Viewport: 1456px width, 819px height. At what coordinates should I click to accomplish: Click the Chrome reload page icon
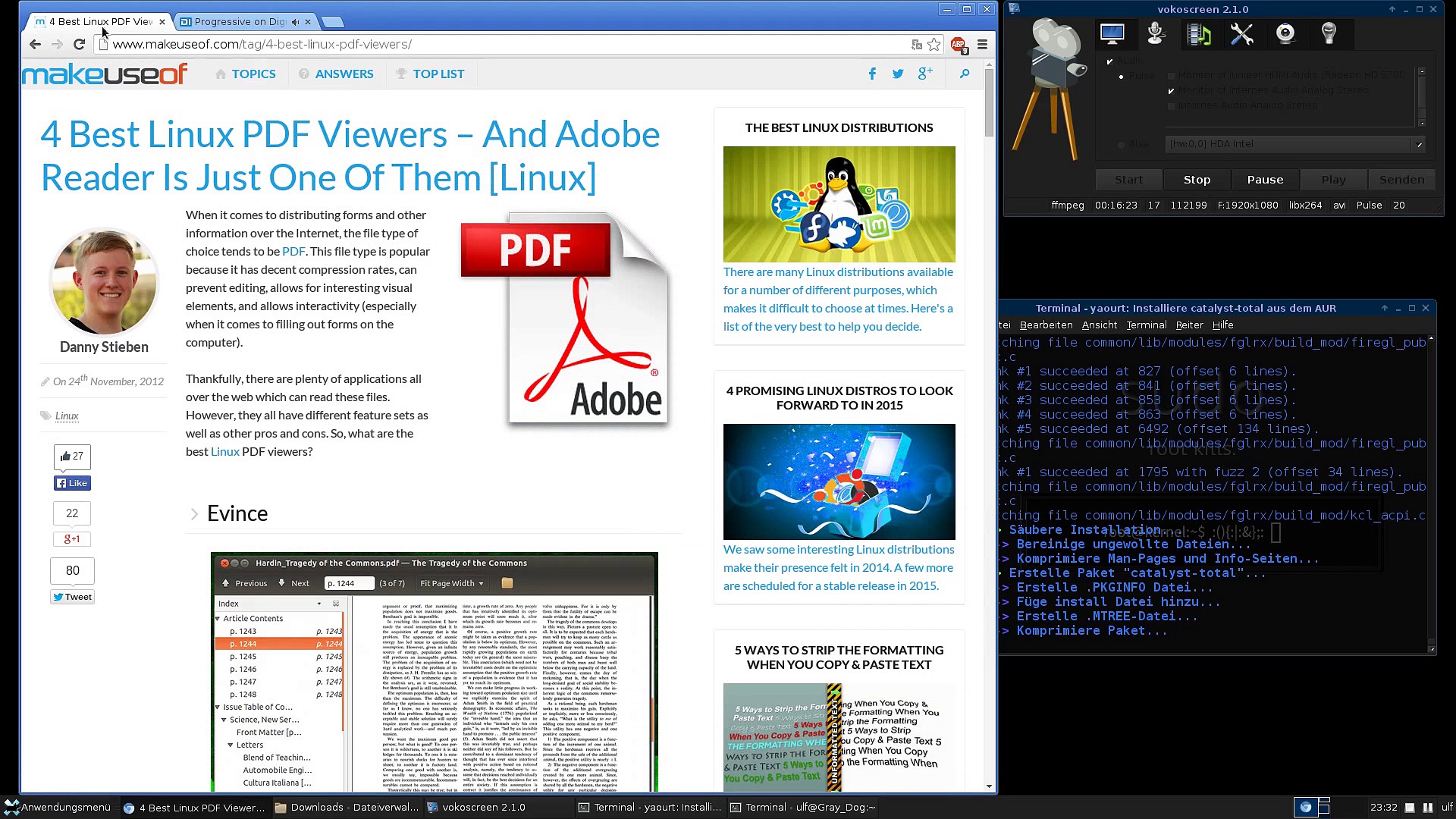tap(79, 44)
